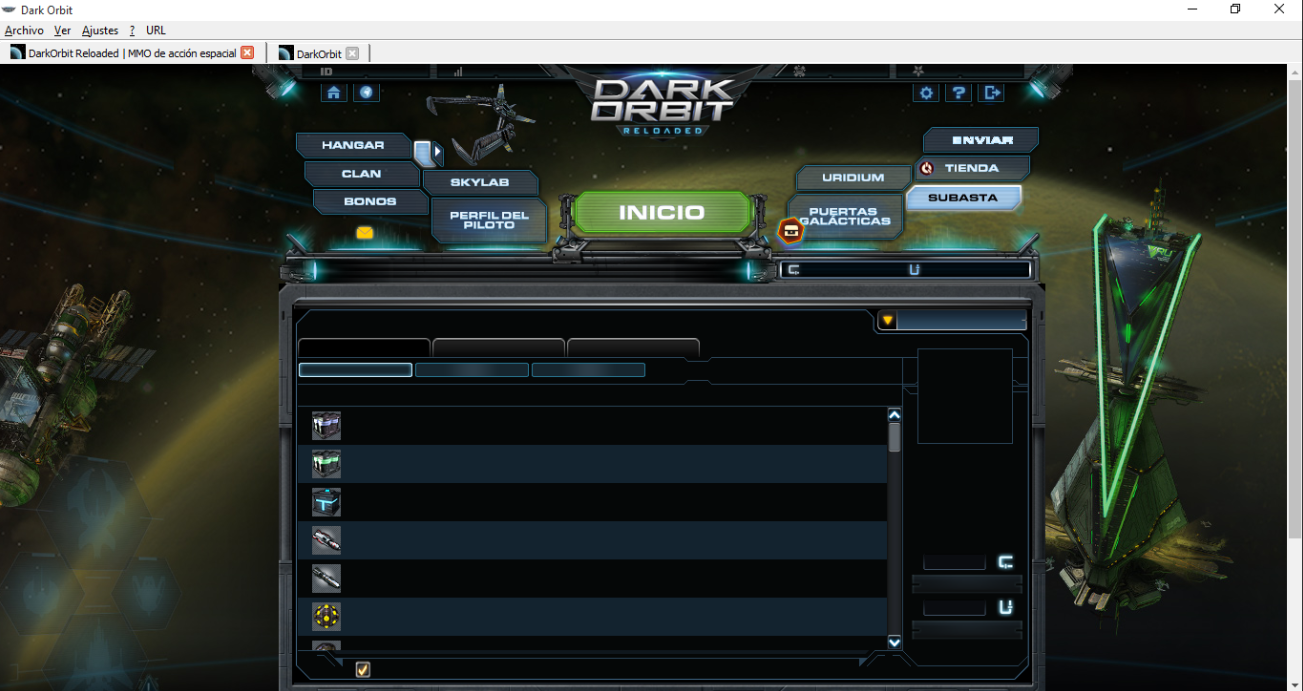The width and height of the screenshot is (1303, 691).
Task: Open the settings gear icon
Action: [x=927, y=93]
